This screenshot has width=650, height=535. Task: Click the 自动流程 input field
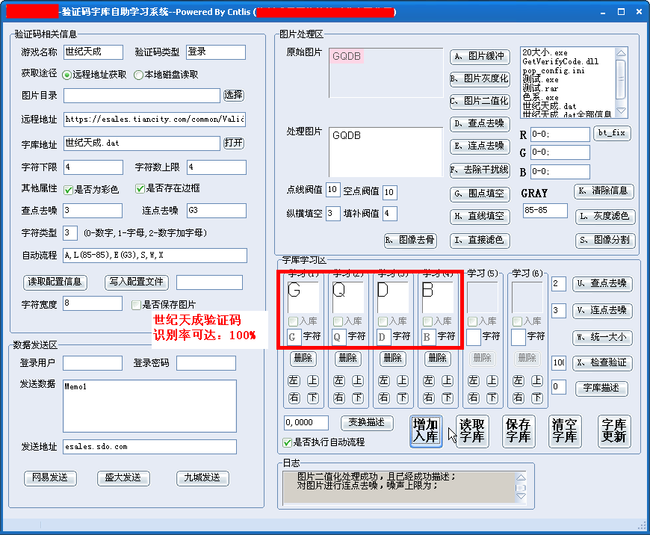click(x=155, y=255)
